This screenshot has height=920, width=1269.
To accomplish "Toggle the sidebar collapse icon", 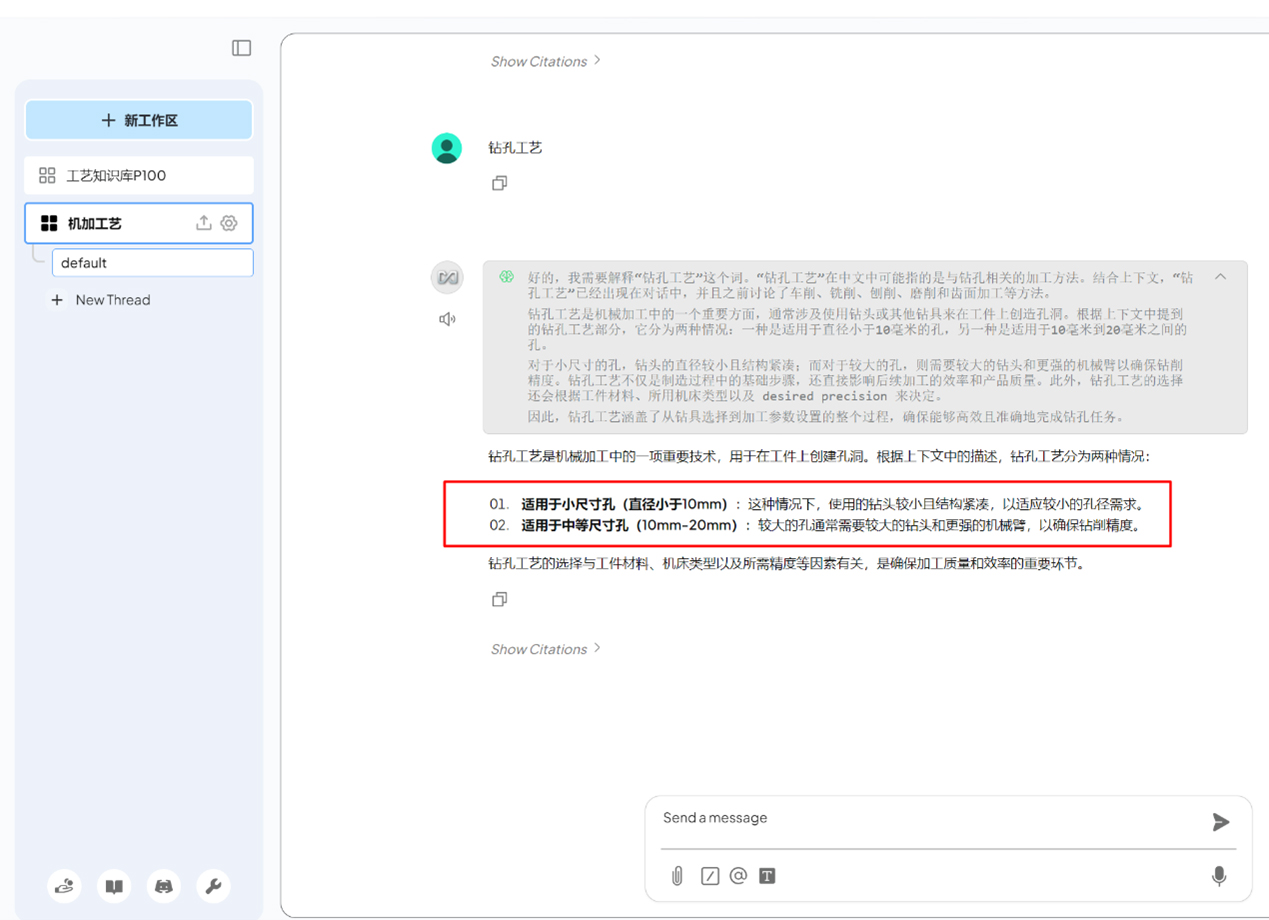I will coord(241,48).
